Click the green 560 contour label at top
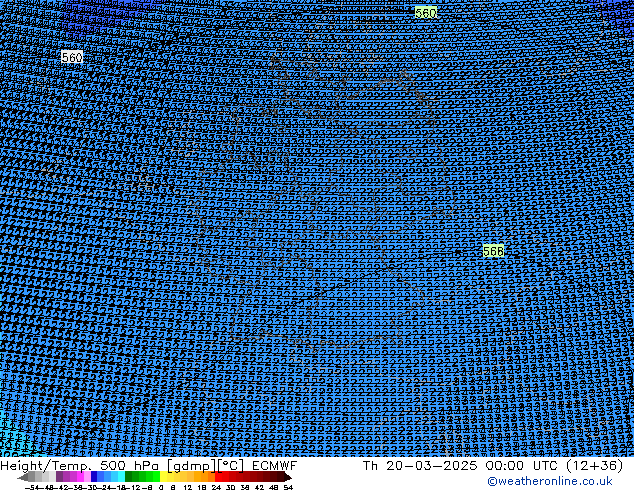634x490 pixels. (426, 13)
